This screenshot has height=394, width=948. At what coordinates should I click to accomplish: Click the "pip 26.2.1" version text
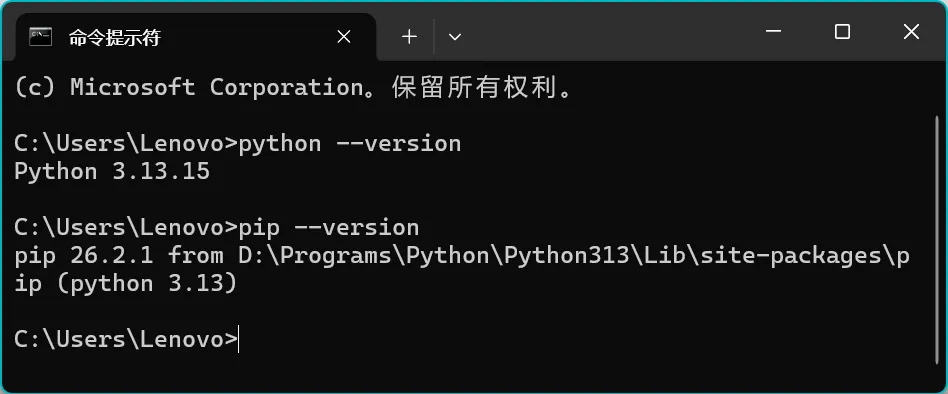[83, 256]
